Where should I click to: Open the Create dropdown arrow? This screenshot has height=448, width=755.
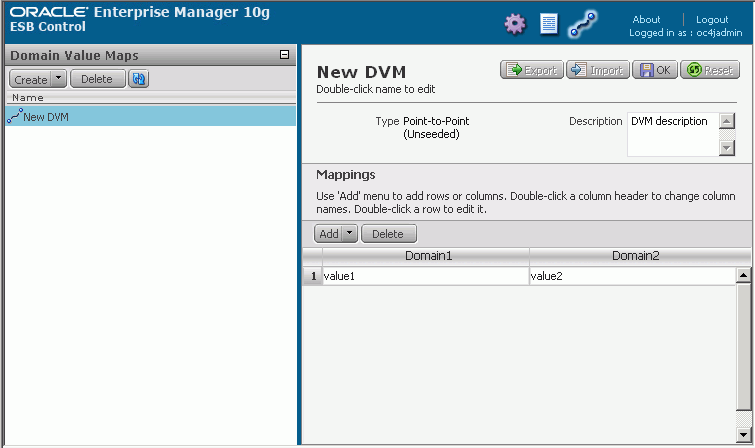[x=59, y=79]
